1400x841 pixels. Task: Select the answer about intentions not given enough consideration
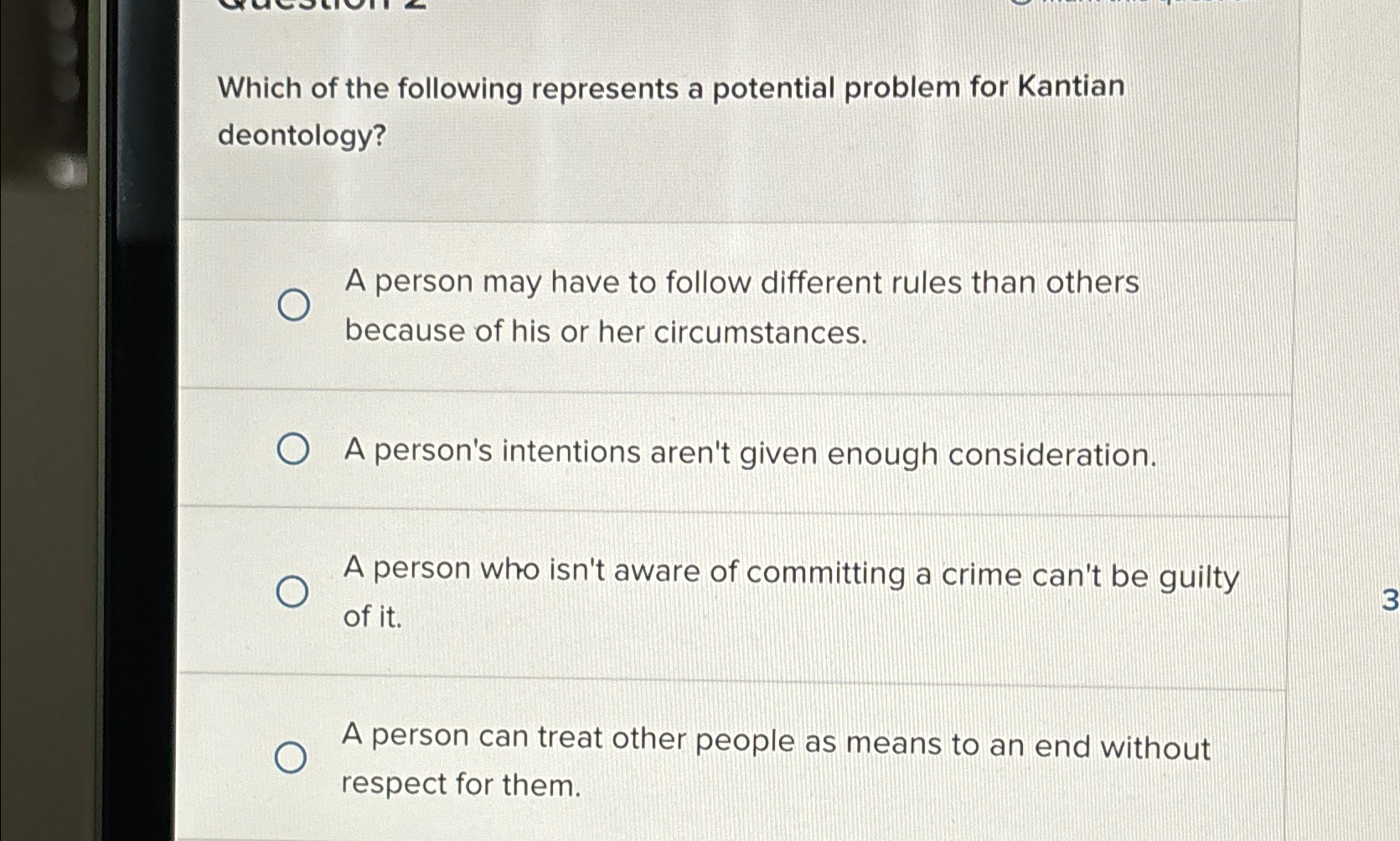(293, 450)
